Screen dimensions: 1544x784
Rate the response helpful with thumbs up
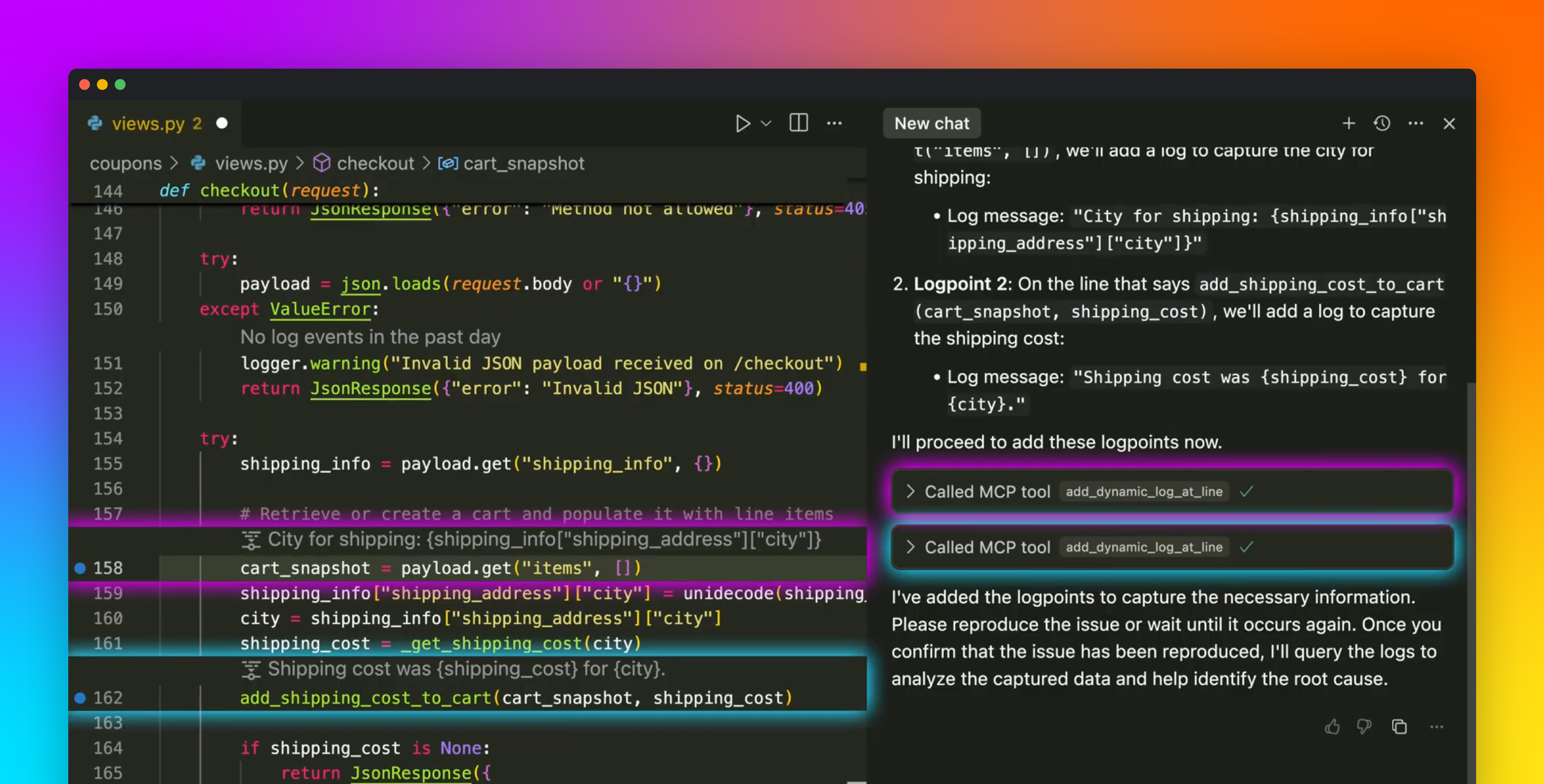coord(1333,726)
